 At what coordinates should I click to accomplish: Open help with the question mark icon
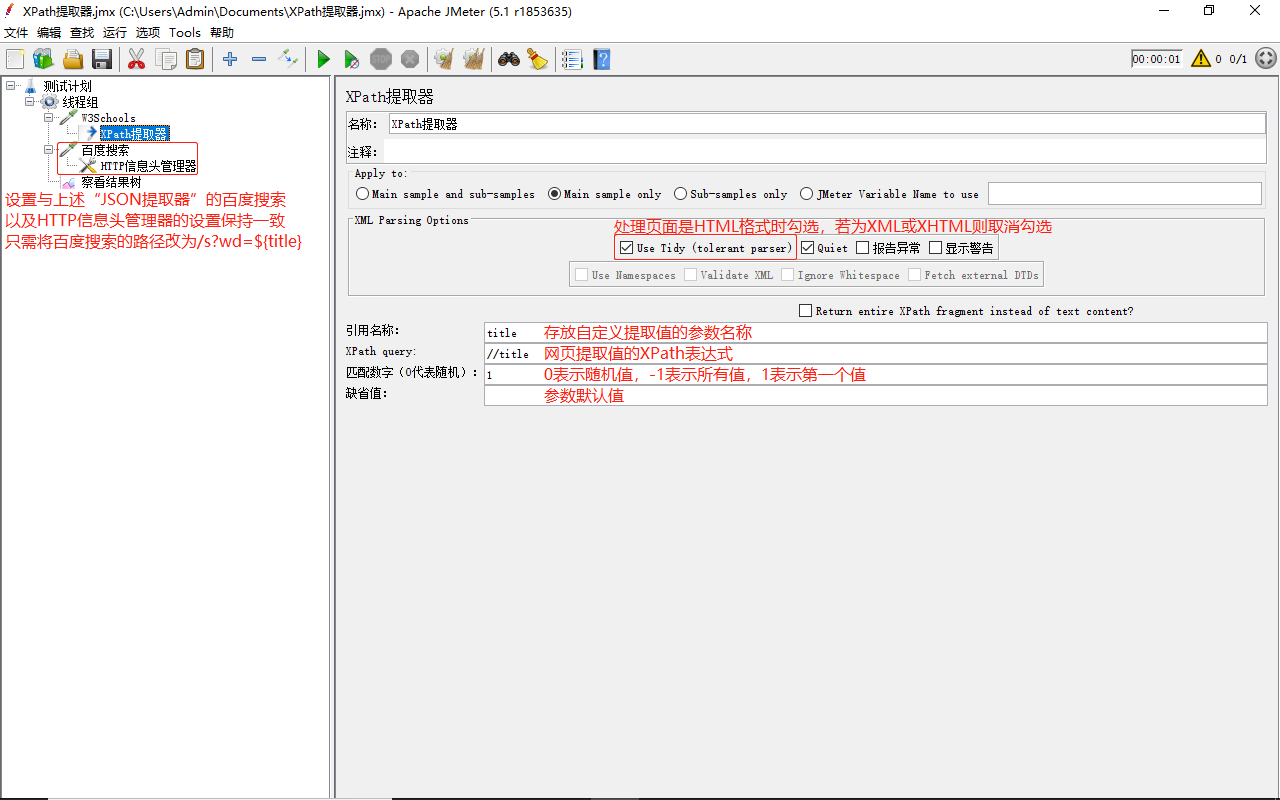pyautogui.click(x=601, y=59)
